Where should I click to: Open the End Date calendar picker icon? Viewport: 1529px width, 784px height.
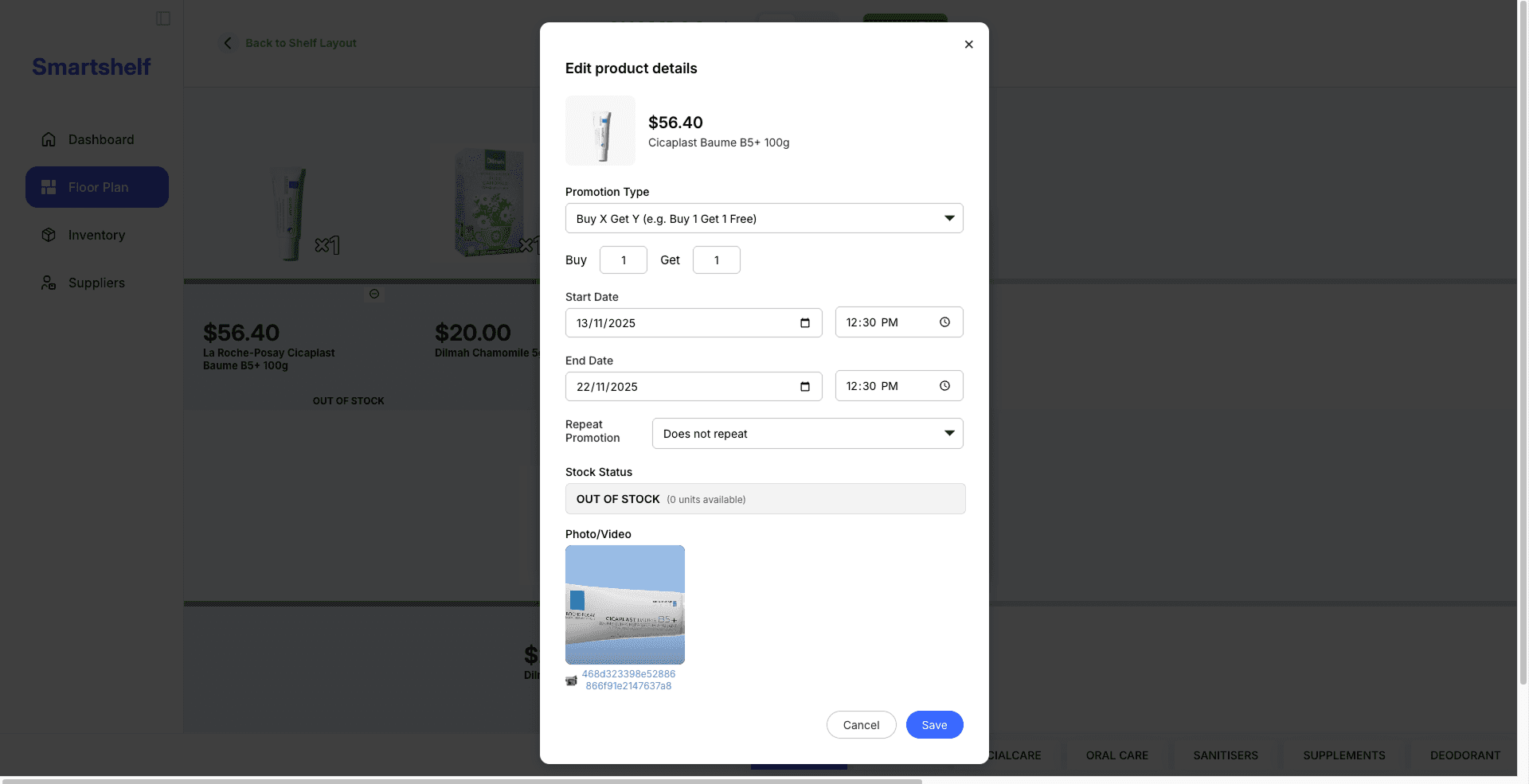tap(805, 386)
